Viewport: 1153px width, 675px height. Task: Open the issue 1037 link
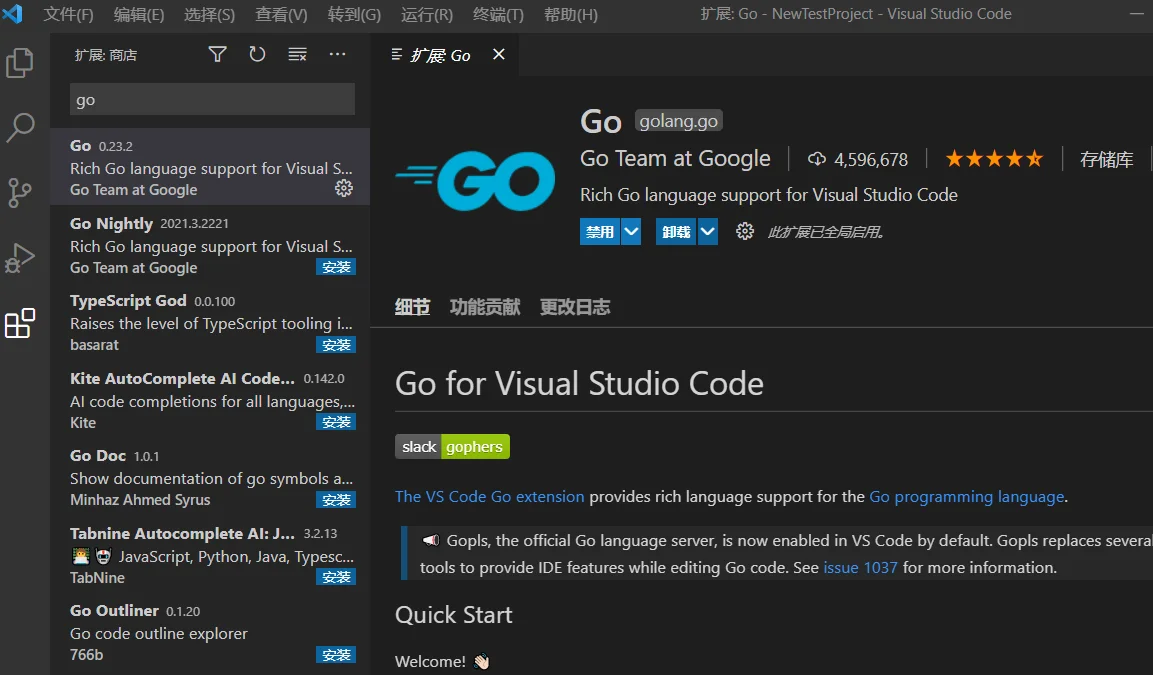point(860,568)
